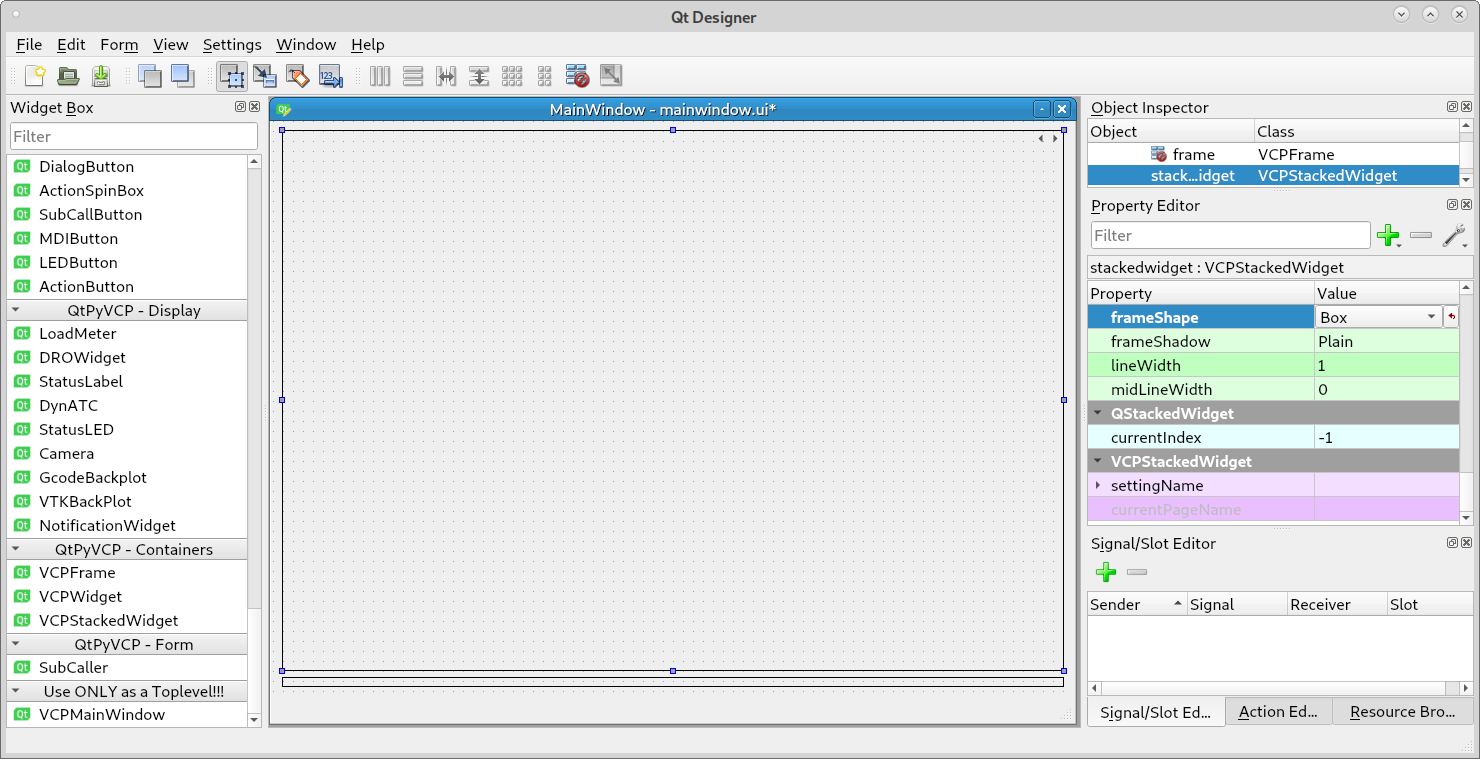Screen dimensions: 1480x759
Task: Collapse the QtPyVCP - Form category
Action: tap(16, 644)
